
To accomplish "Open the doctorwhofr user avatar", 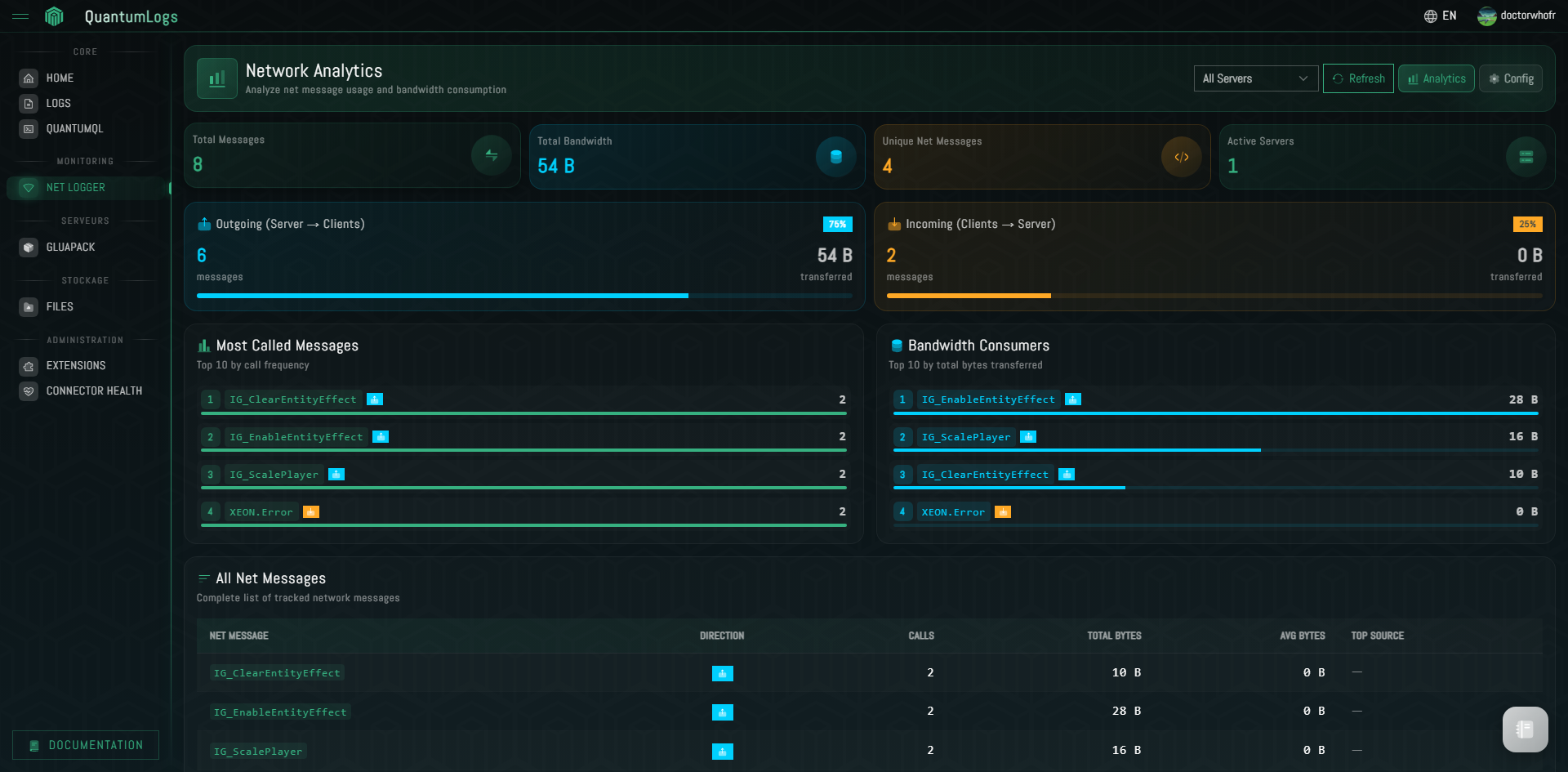I will coord(1486,16).
